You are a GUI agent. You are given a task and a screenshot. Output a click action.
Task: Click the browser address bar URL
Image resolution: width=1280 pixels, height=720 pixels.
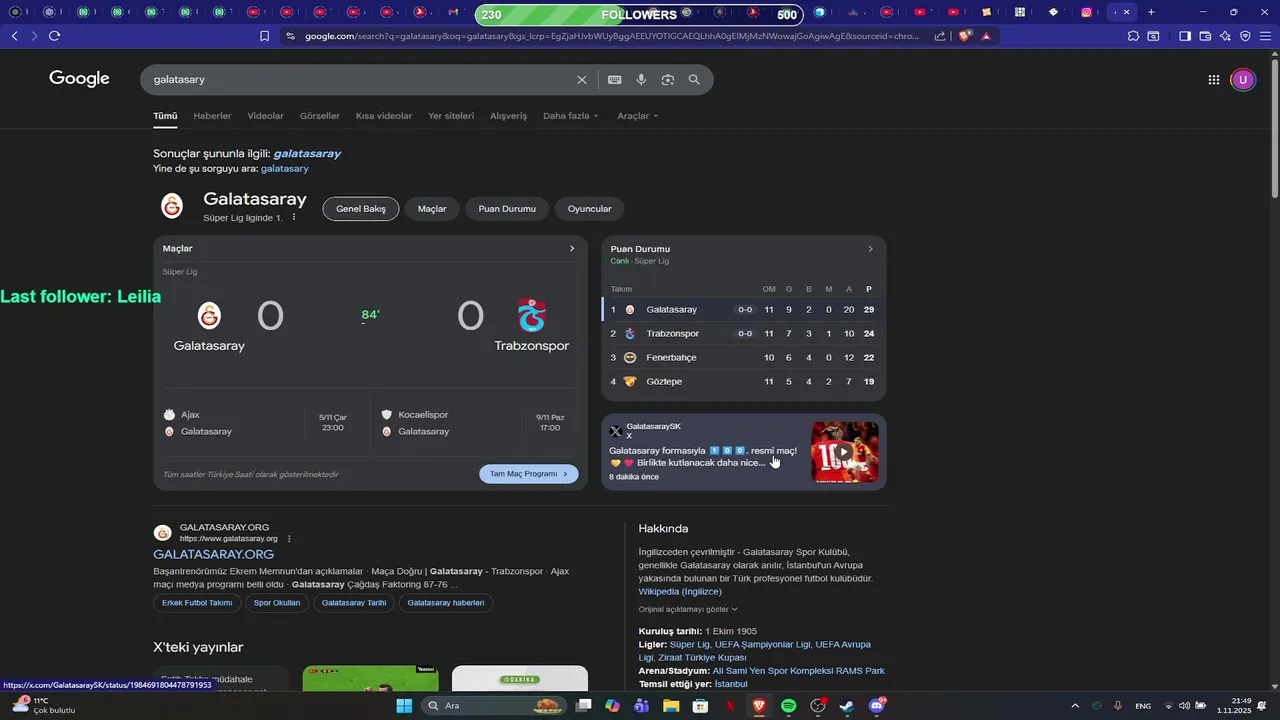[x=611, y=36]
